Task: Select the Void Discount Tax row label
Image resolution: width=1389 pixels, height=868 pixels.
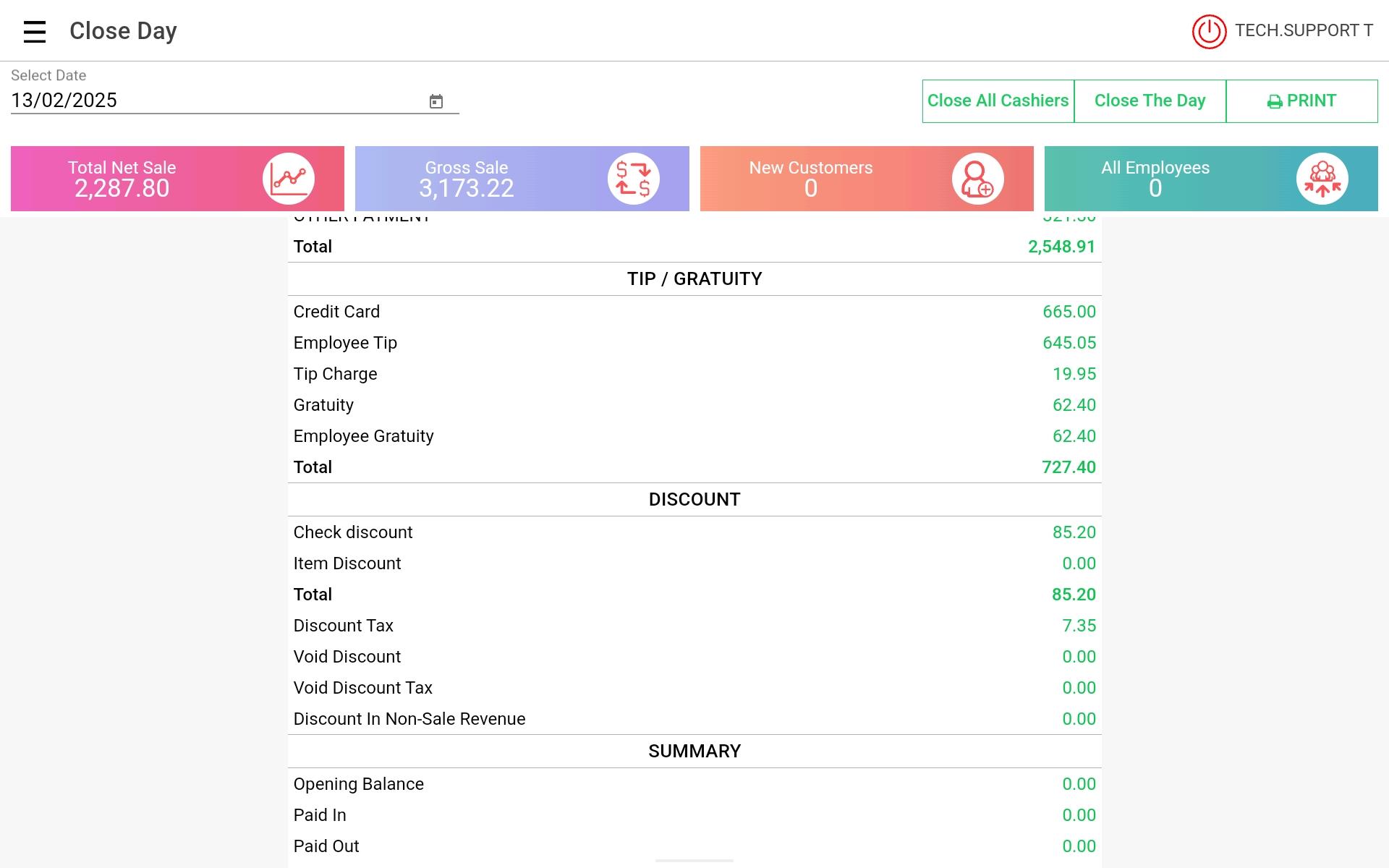Action: coord(363,688)
